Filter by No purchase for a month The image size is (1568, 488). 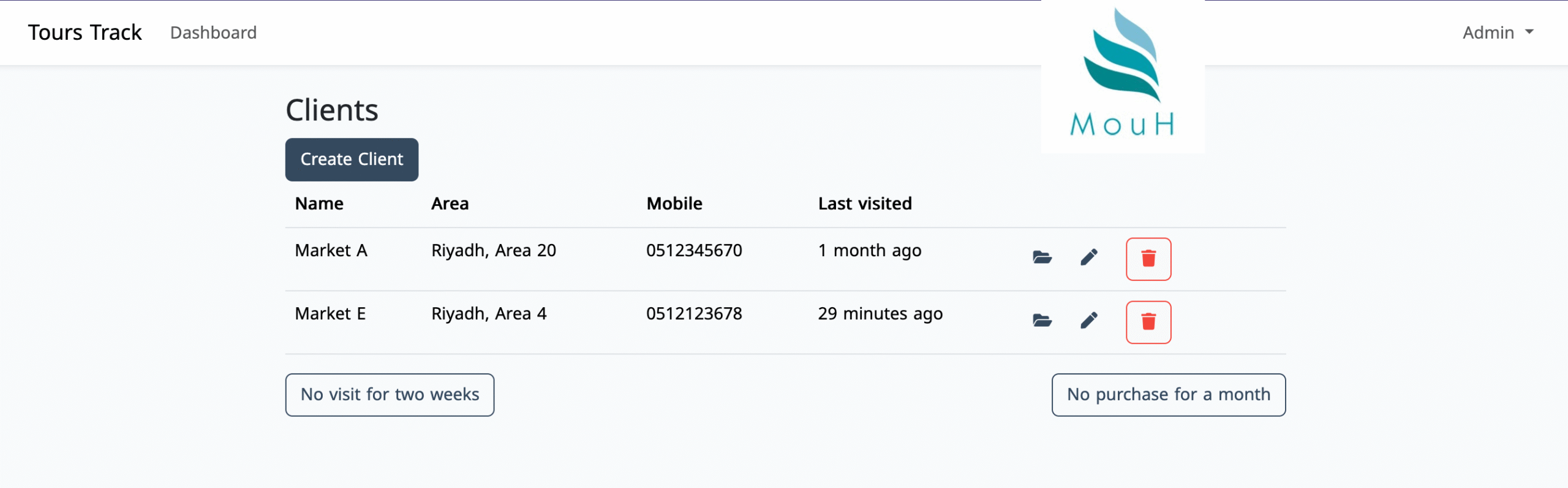1168,395
